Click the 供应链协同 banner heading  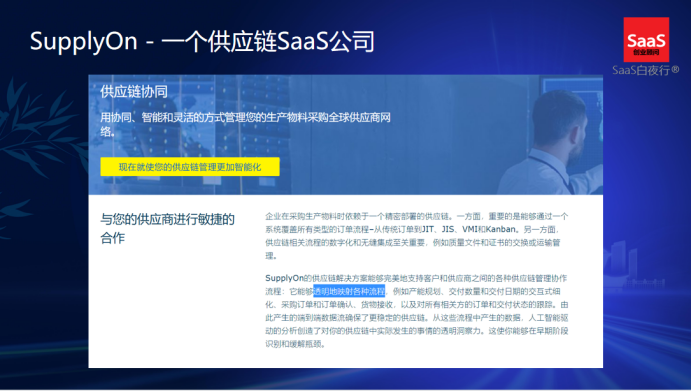pos(134,91)
